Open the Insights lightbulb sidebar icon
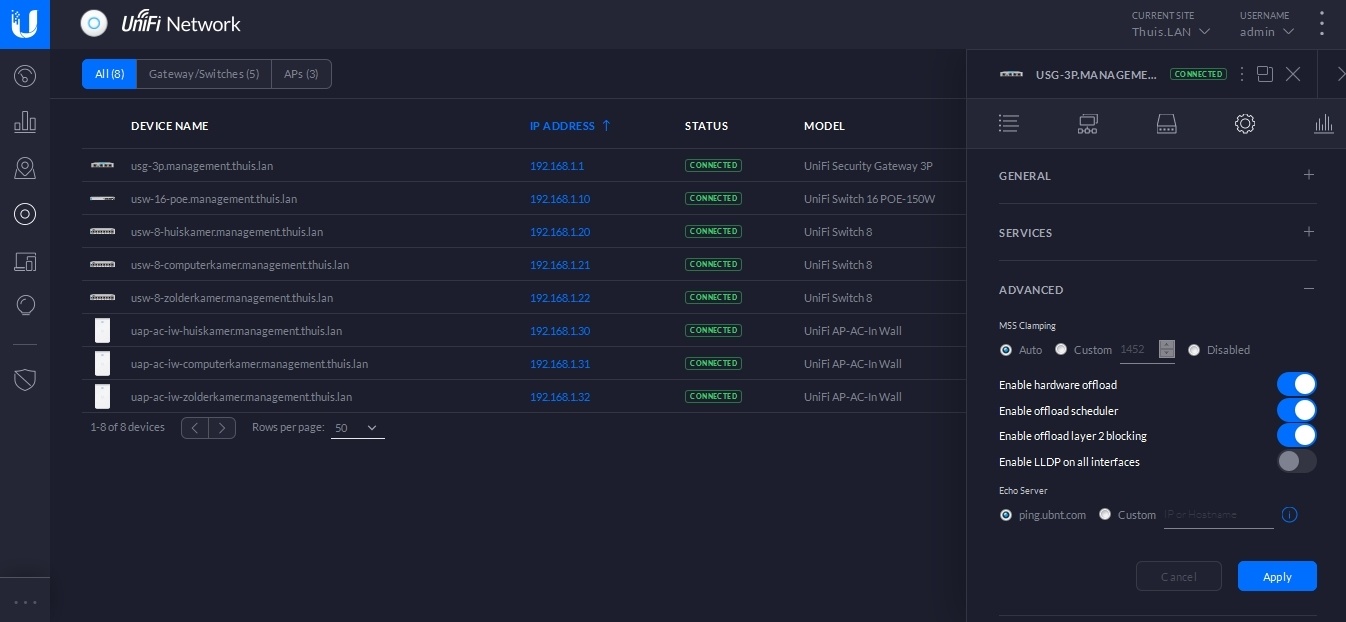1346x622 pixels. click(25, 306)
